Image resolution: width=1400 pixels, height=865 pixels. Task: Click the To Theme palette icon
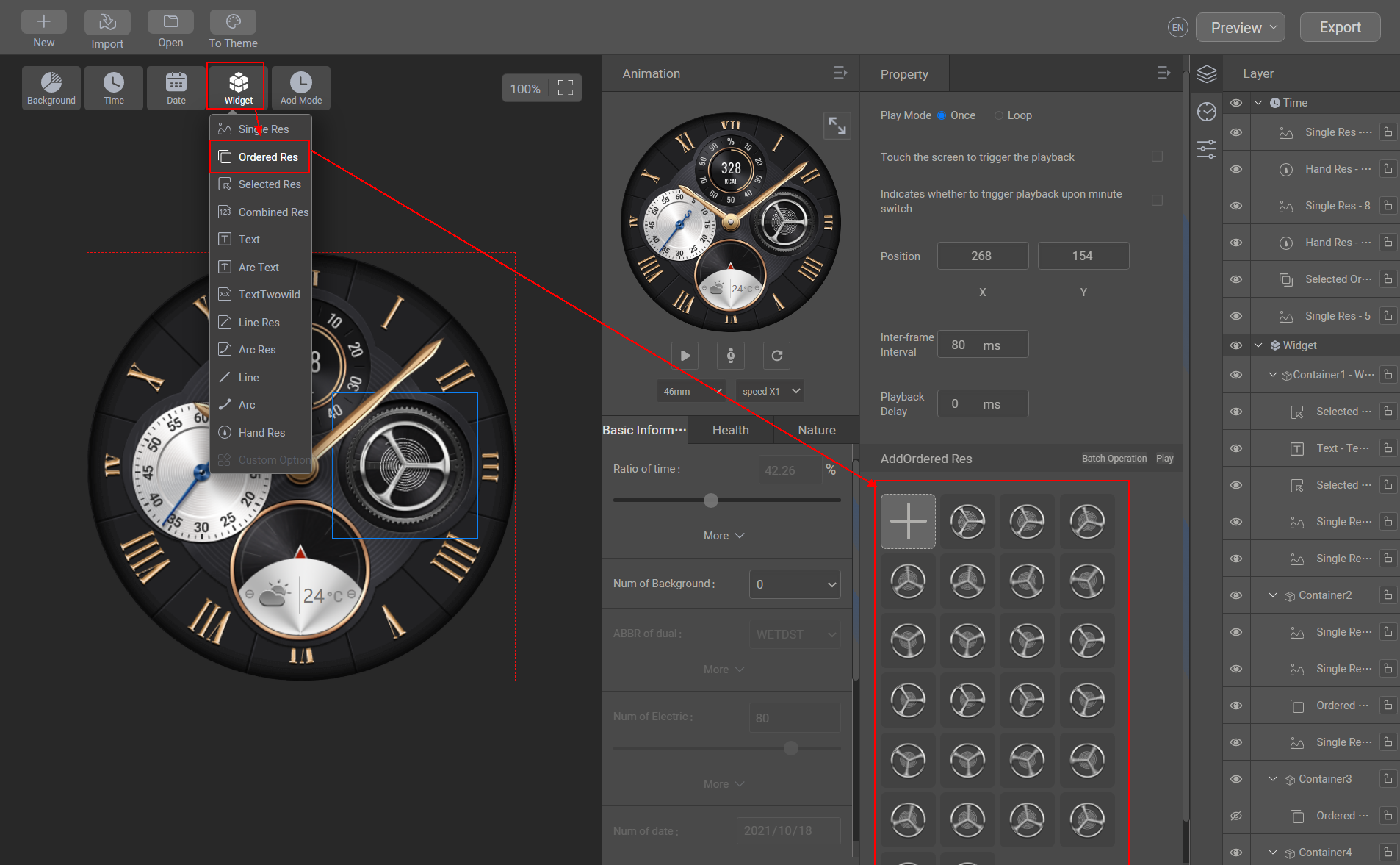coord(233,21)
